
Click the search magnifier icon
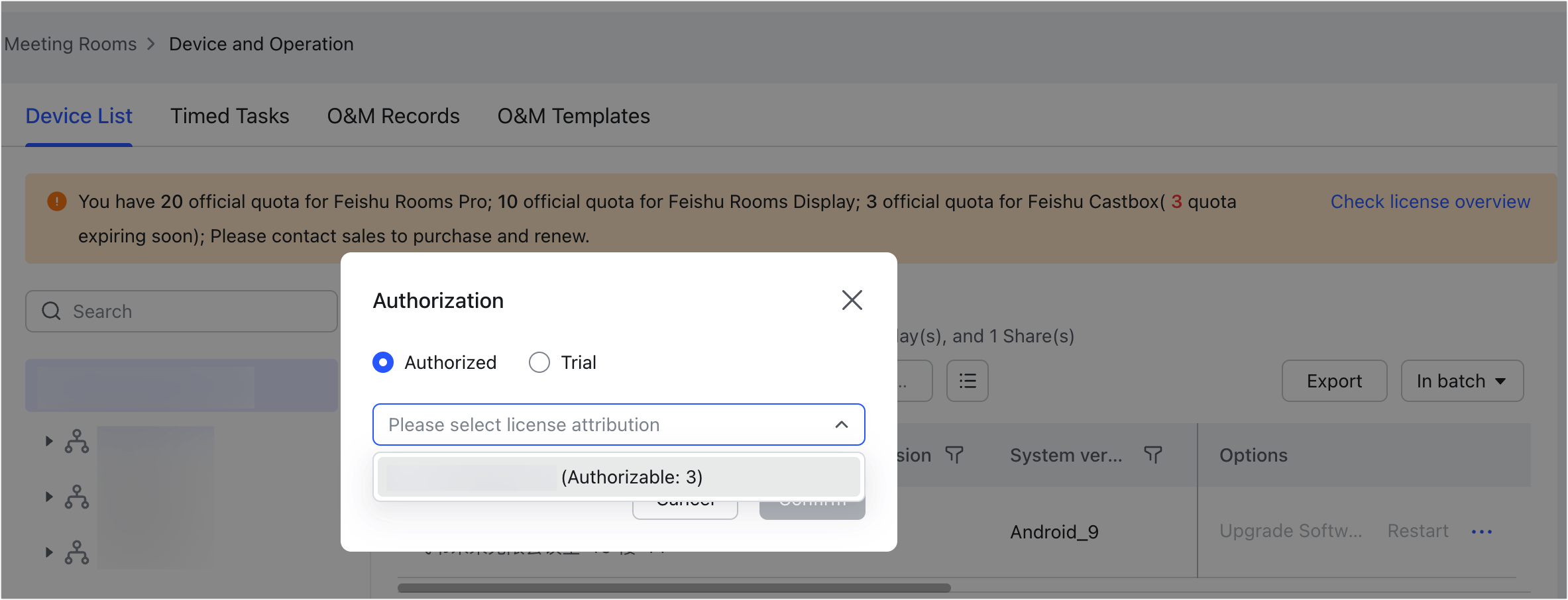coord(51,311)
